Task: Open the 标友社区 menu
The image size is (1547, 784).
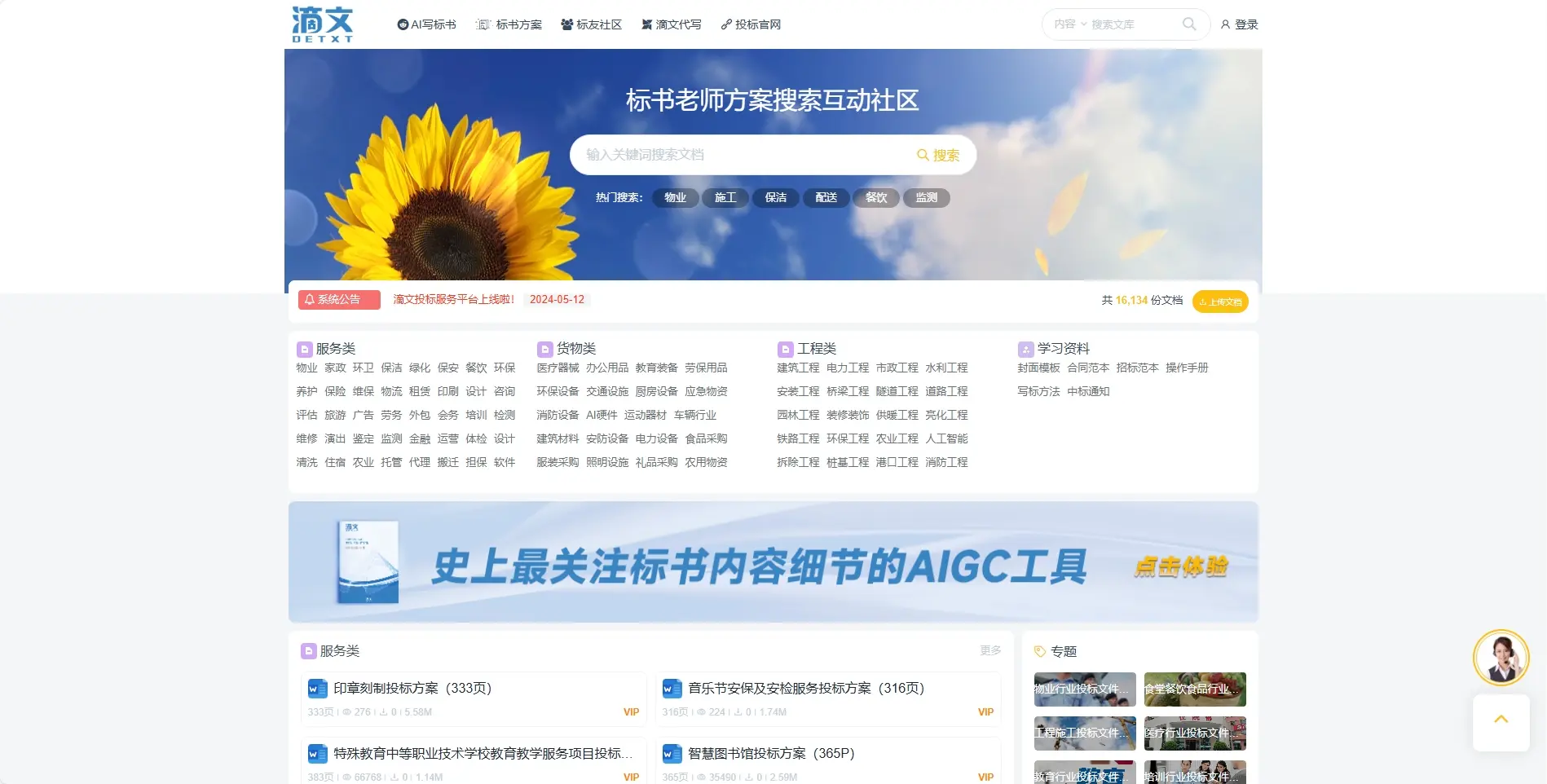Action: tap(592, 24)
